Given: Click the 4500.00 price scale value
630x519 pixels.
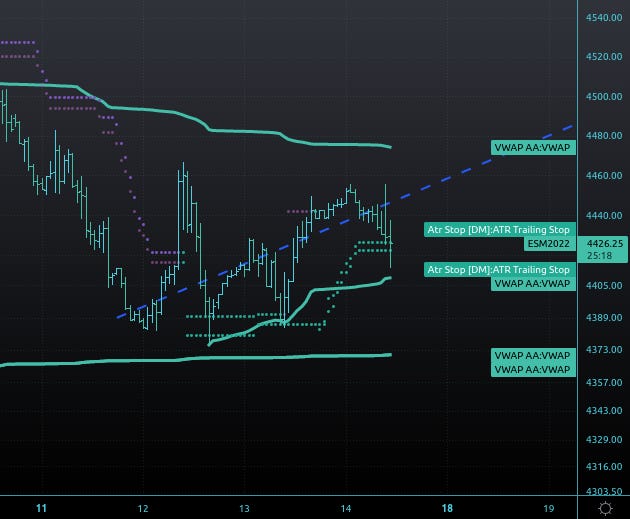Looking at the screenshot, I should point(604,96).
